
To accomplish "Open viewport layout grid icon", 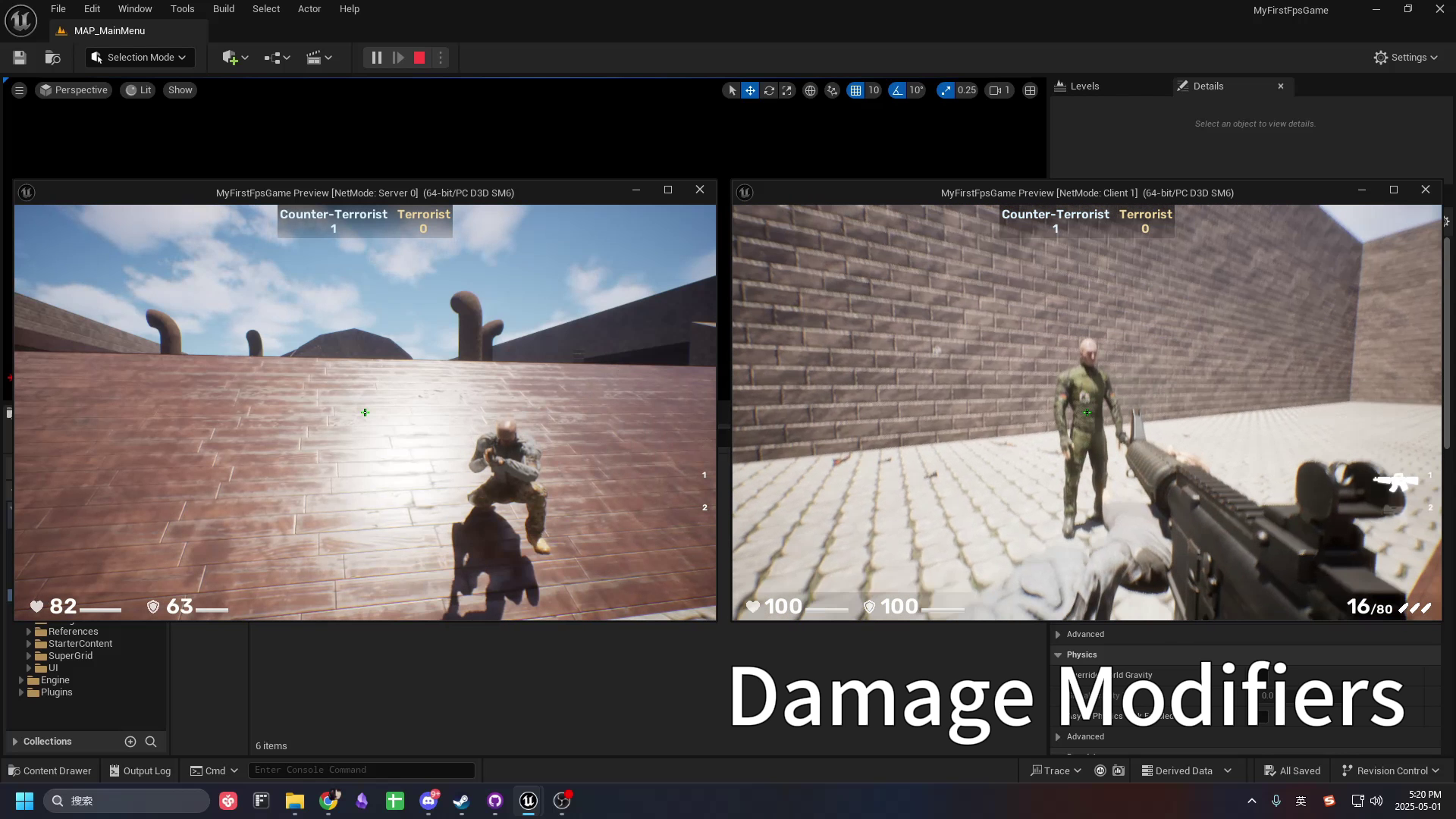I will coord(1030,90).
